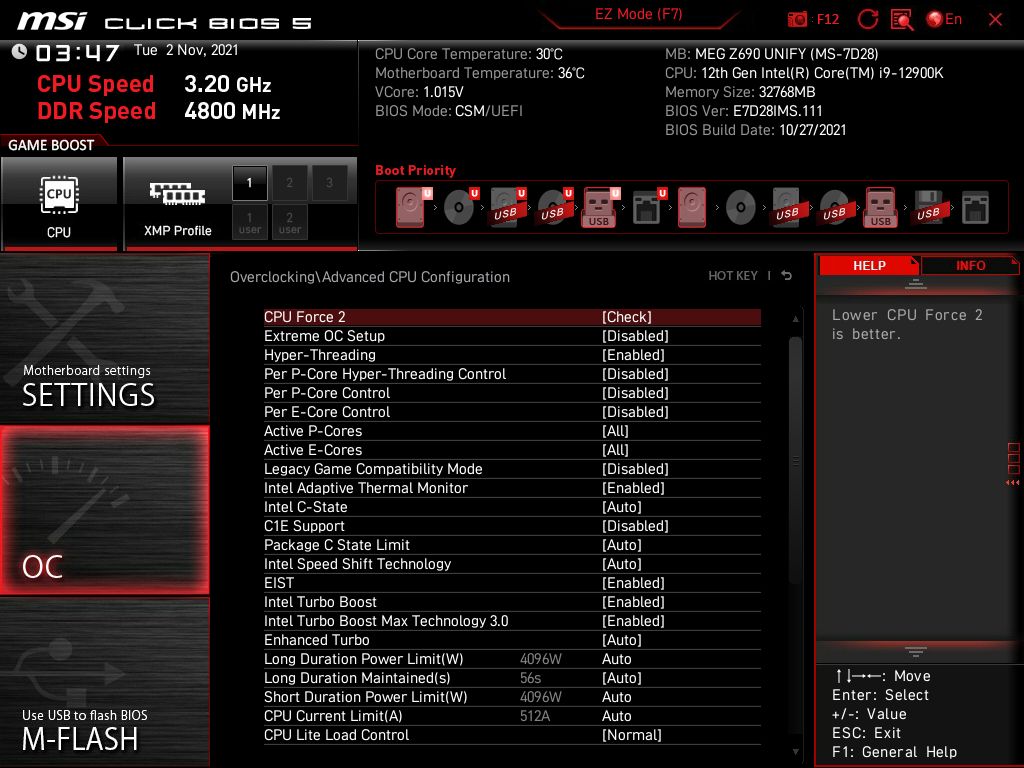Open the HOT KEY list
1024x768 pixels.
(x=733, y=276)
